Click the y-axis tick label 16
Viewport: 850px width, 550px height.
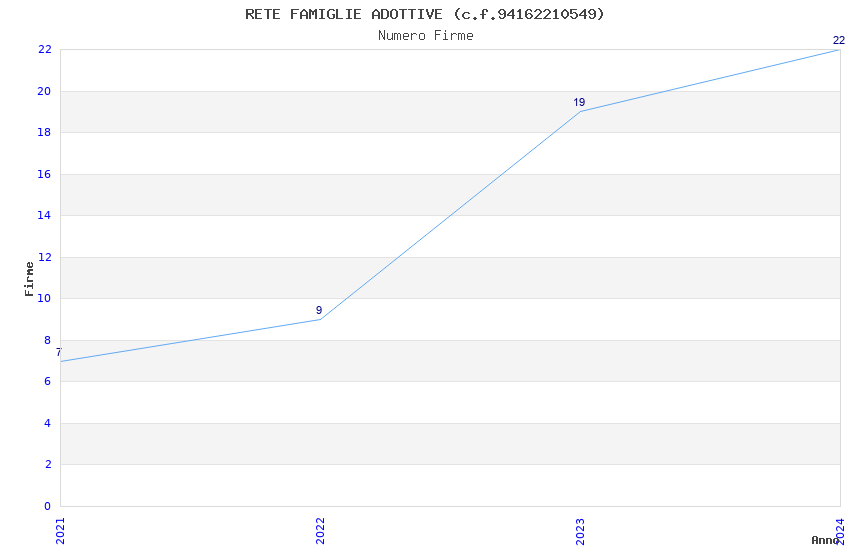[x=44, y=174]
